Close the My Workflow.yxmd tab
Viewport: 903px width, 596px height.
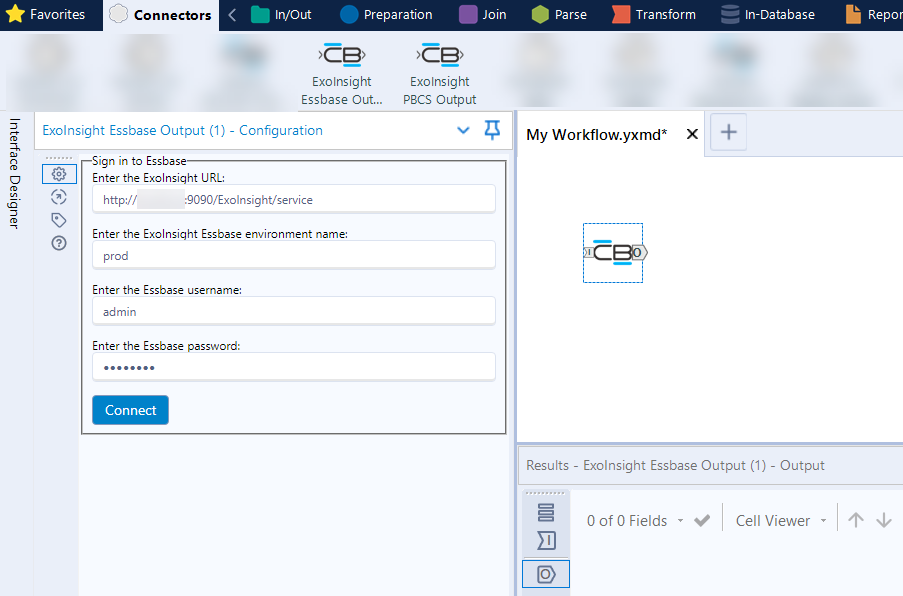(692, 134)
